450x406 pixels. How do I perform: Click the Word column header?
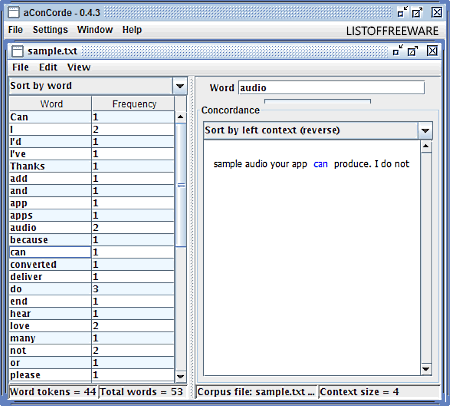point(51,104)
